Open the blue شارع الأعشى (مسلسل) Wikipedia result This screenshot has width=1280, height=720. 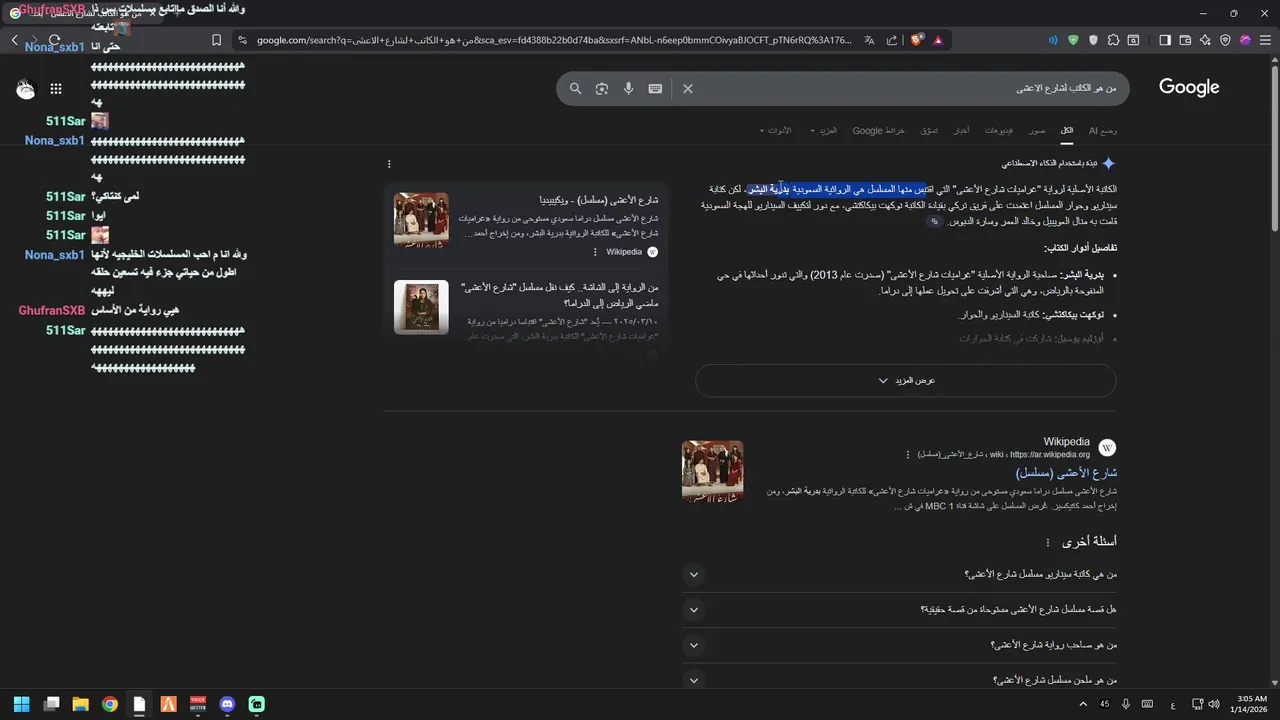[x=1065, y=472]
